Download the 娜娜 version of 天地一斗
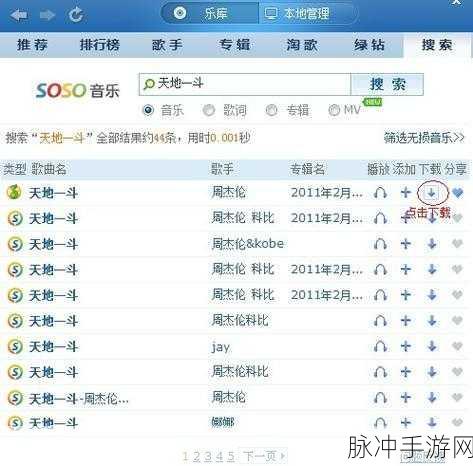 [x=432, y=423]
